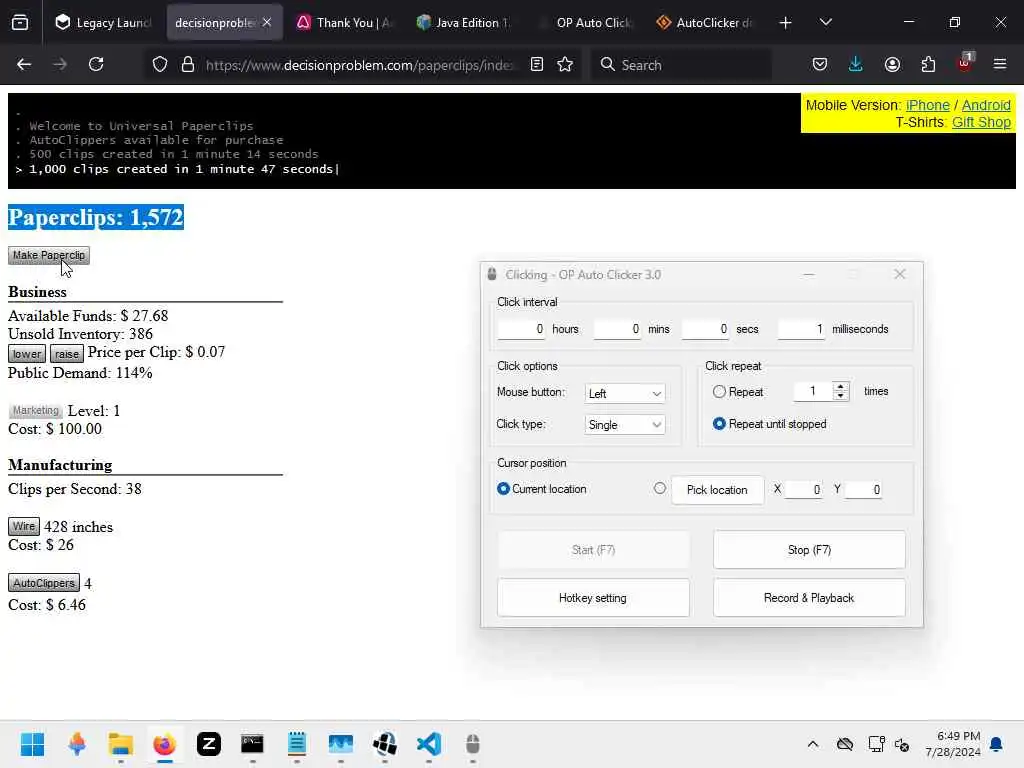Select Repeat until stopped radio button
1024x768 pixels.
pos(719,424)
